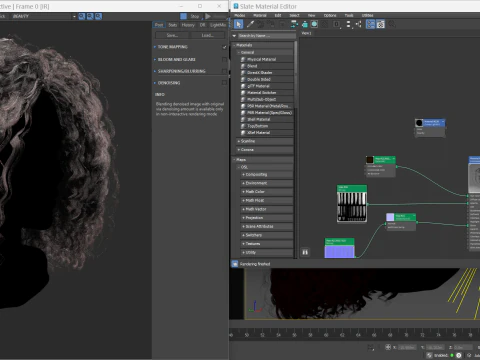The image size is (480, 360).
Task: Expand the Compositing OSL maps group
Action: 243,174
